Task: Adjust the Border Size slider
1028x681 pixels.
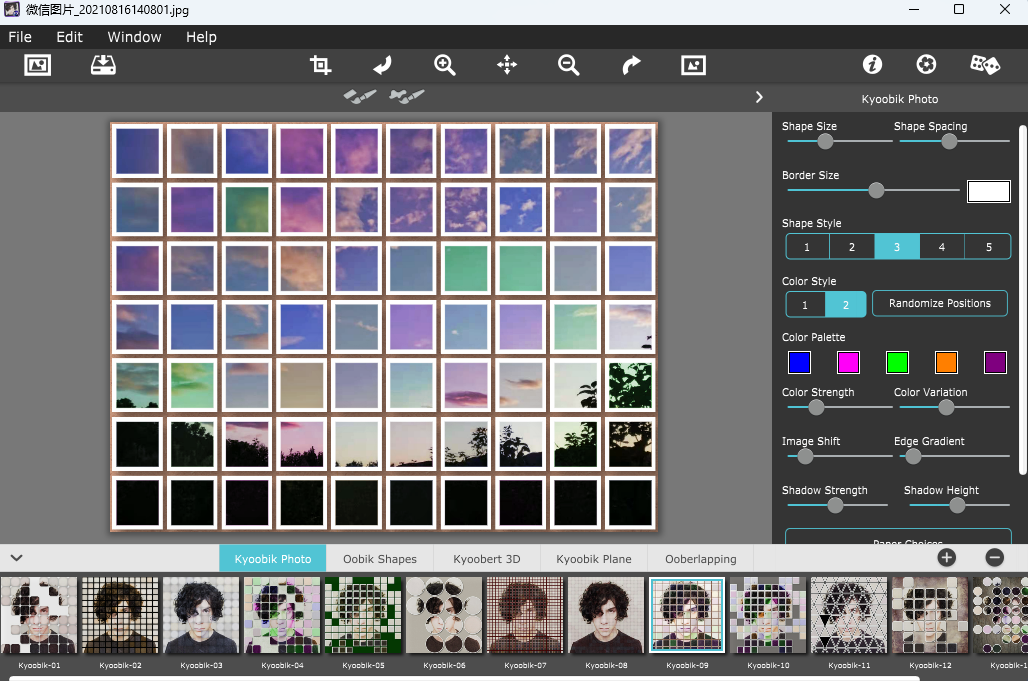Action: click(876, 190)
